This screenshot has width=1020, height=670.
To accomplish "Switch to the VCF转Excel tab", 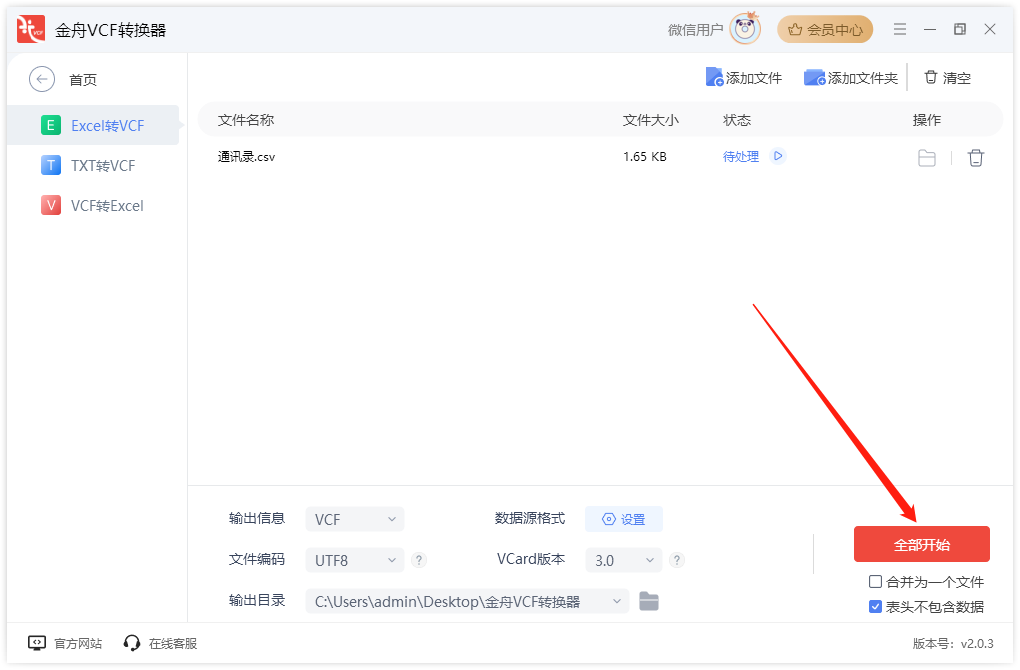I will (93, 206).
